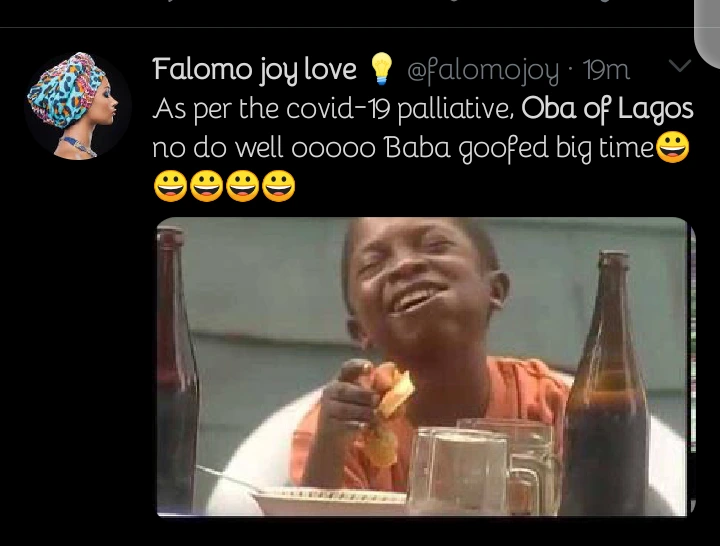Click the third emoji on the third line
720x546 pixels.
(243, 187)
